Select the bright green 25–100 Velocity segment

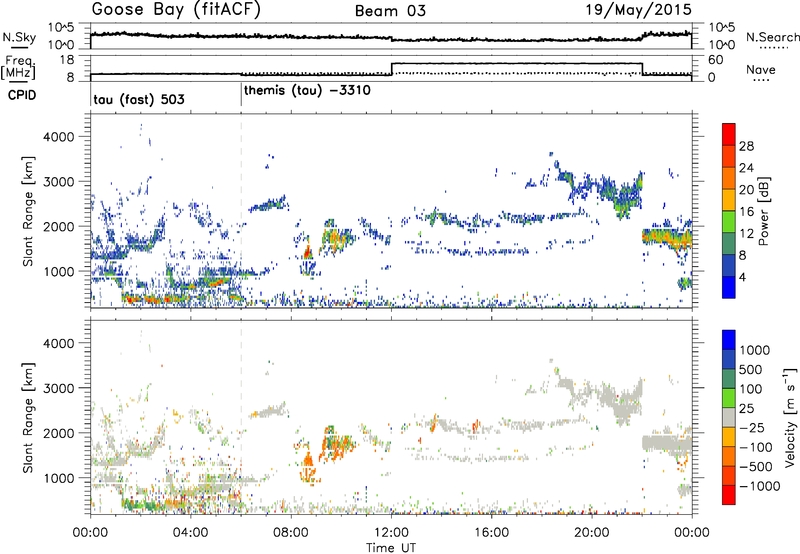point(729,398)
